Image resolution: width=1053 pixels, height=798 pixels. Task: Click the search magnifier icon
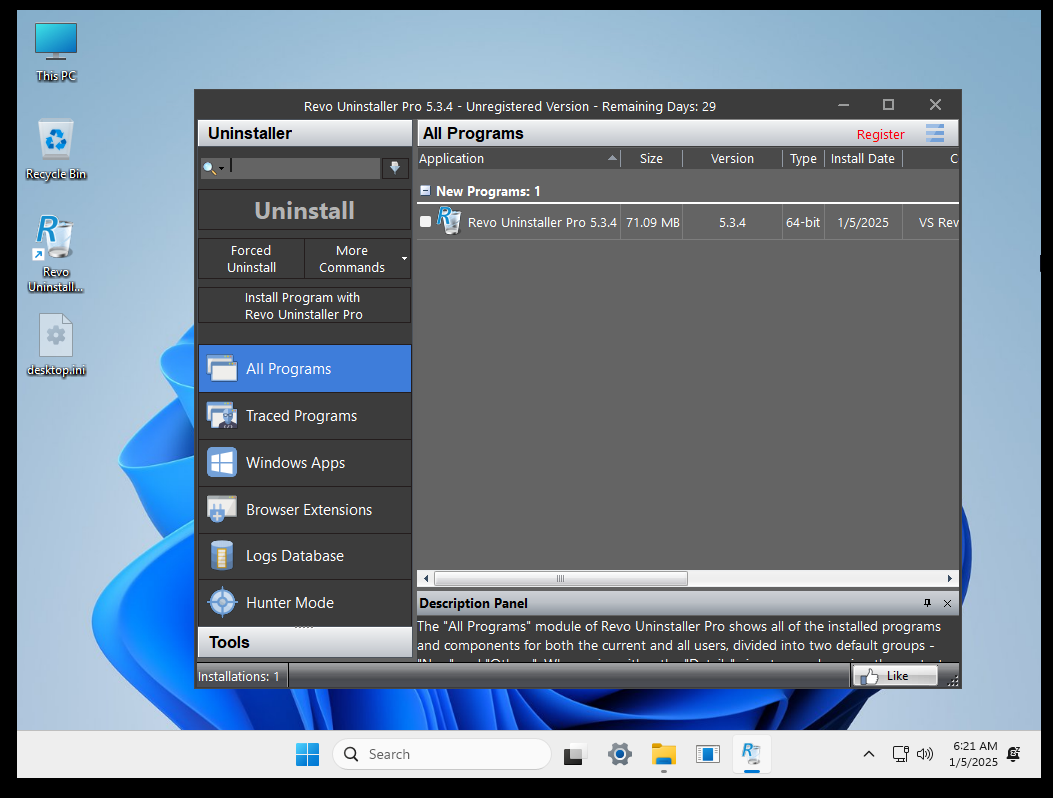click(210, 168)
